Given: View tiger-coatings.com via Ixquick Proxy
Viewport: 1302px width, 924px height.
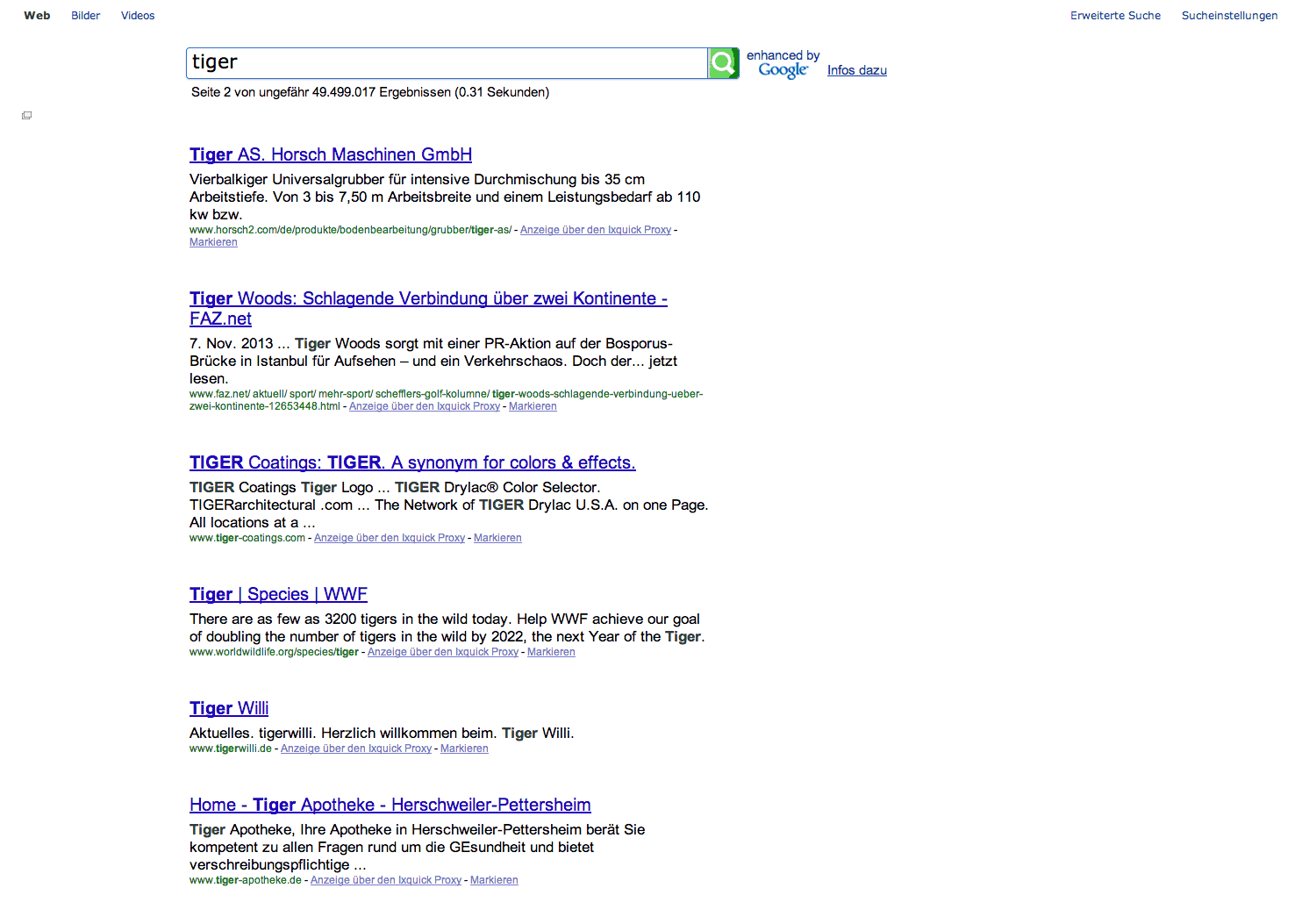Looking at the screenshot, I should (390, 538).
